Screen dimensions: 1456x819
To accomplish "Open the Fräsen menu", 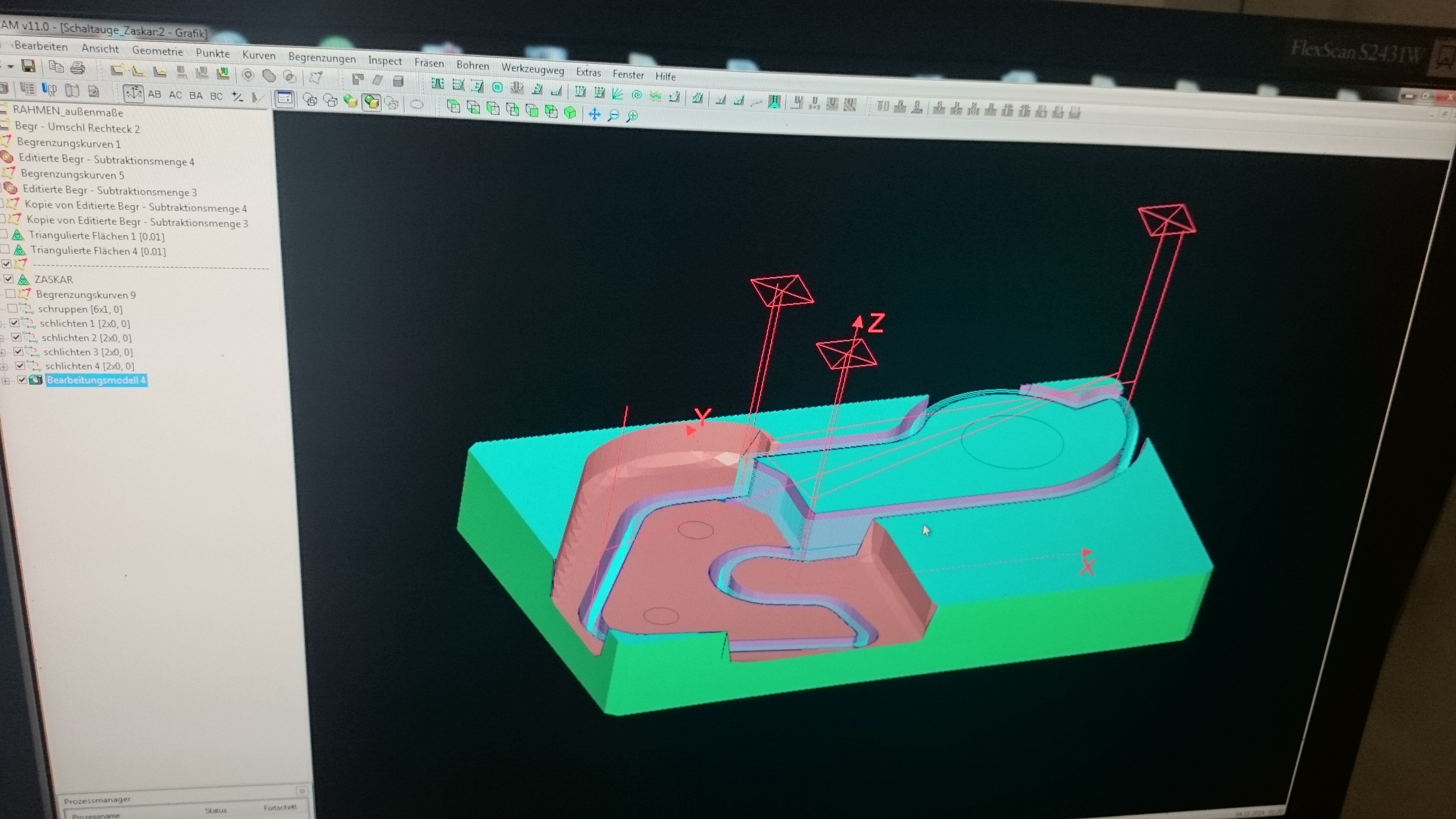I will click(429, 63).
